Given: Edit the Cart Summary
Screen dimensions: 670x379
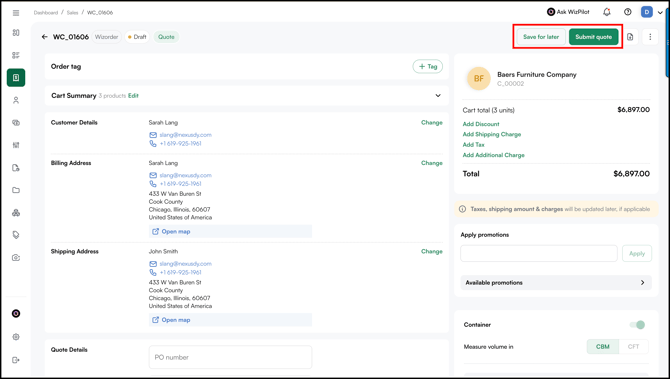Looking at the screenshot, I should 133,96.
